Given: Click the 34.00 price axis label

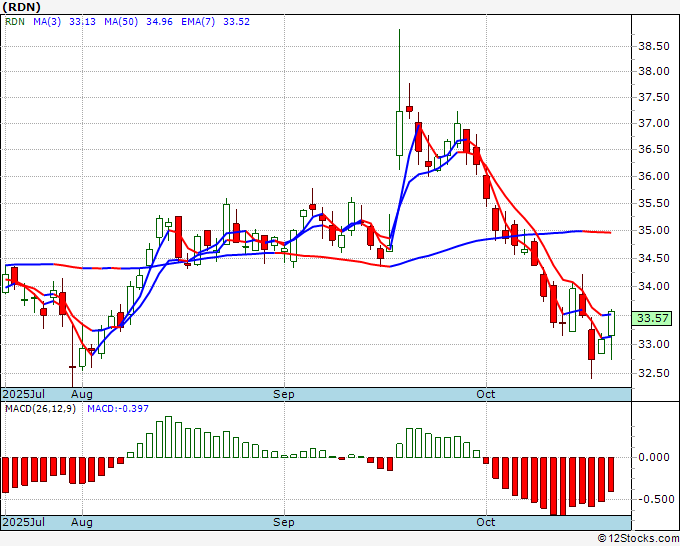Looking at the screenshot, I should [x=654, y=286].
